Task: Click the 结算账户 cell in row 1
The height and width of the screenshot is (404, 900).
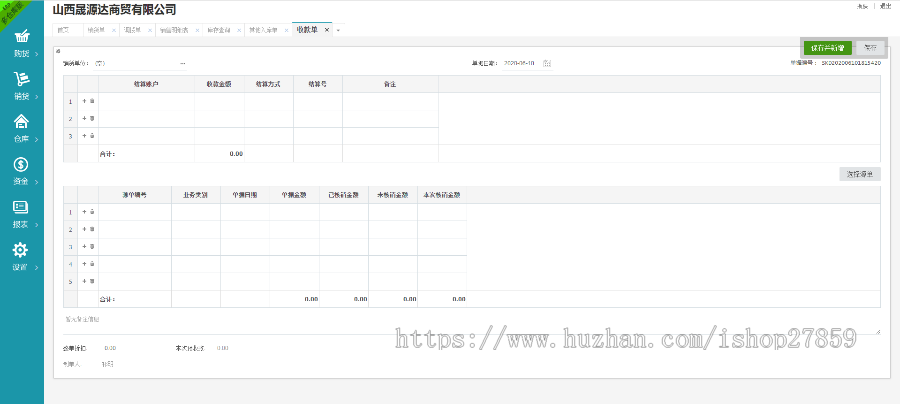Action: point(146,101)
